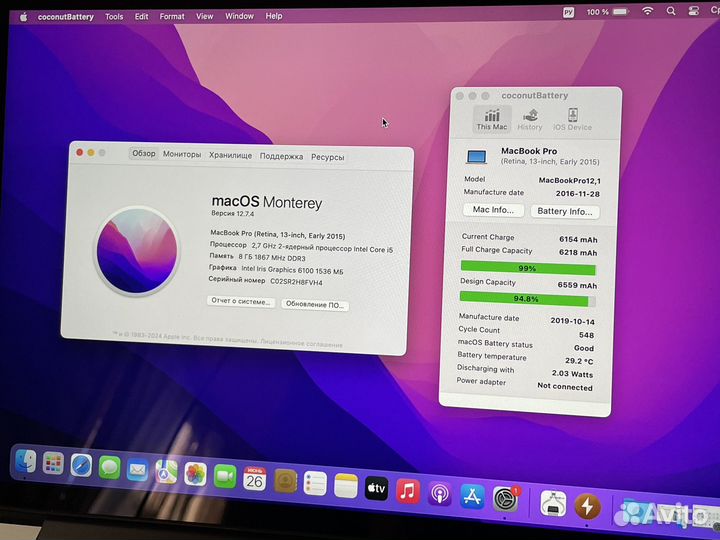Open Finder from the Dock
This screenshot has width=720, height=540.
point(26,461)
